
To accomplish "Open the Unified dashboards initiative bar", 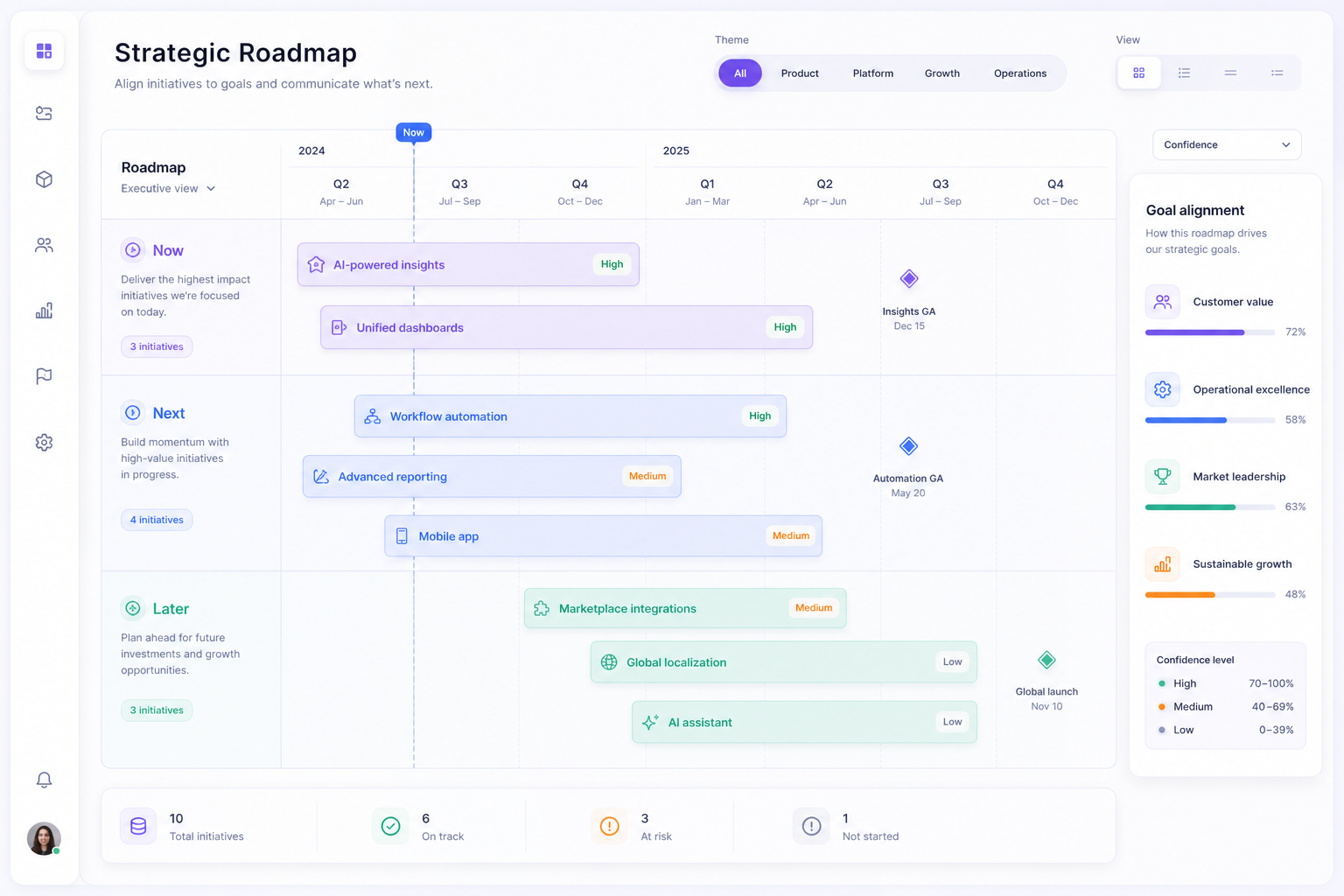I will (566, 327).
